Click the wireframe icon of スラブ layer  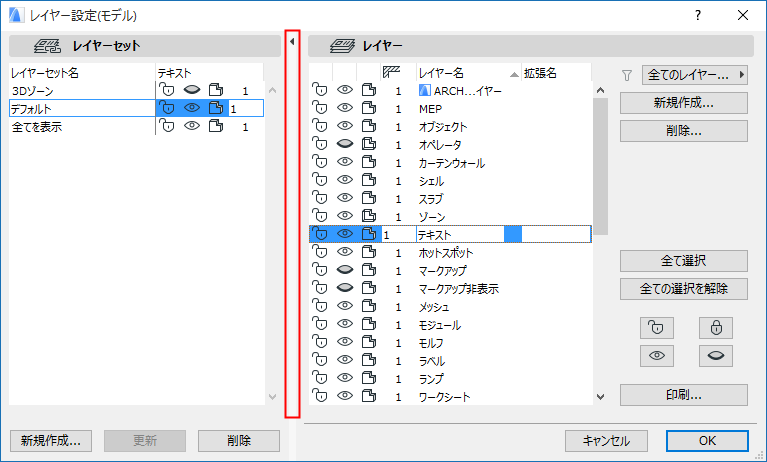point(369,199)
